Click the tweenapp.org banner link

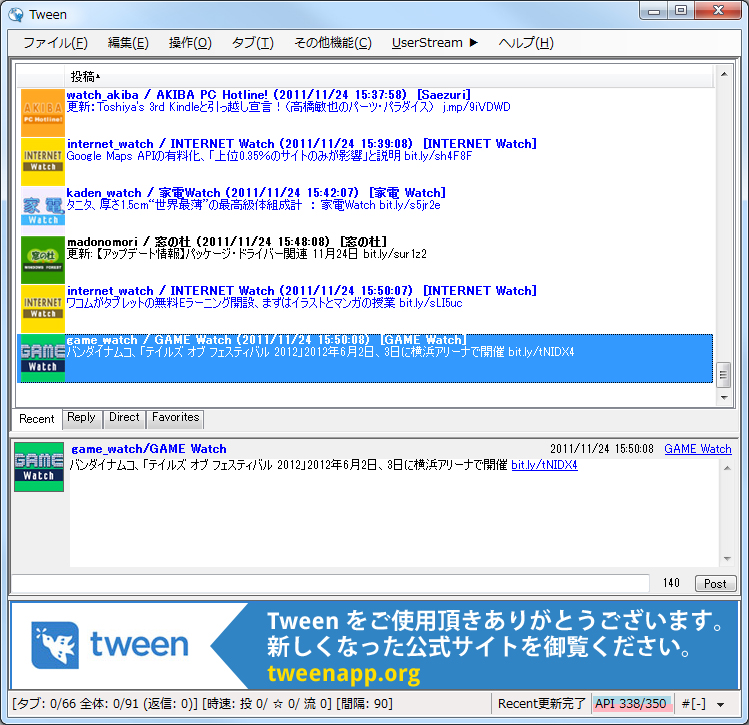pos(343,674)
